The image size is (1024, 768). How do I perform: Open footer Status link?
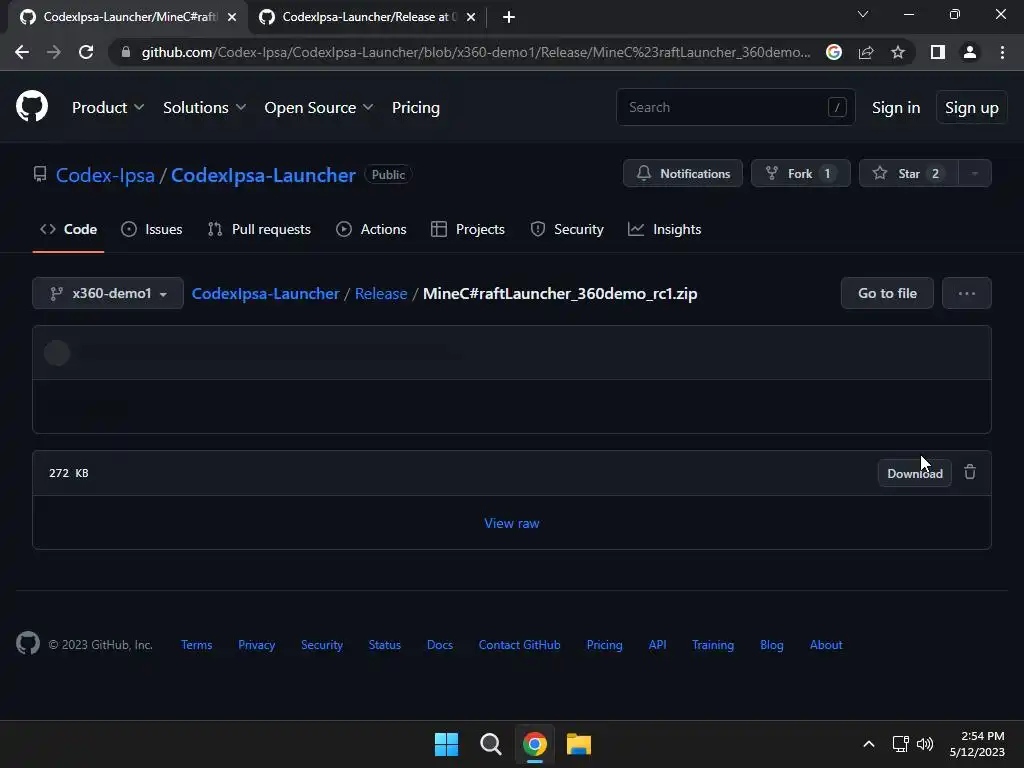[385, 645]
